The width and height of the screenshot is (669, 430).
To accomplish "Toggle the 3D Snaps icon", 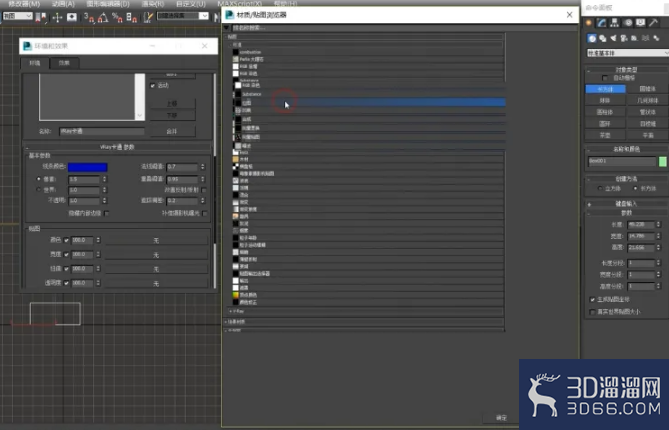I will [89, 17].
